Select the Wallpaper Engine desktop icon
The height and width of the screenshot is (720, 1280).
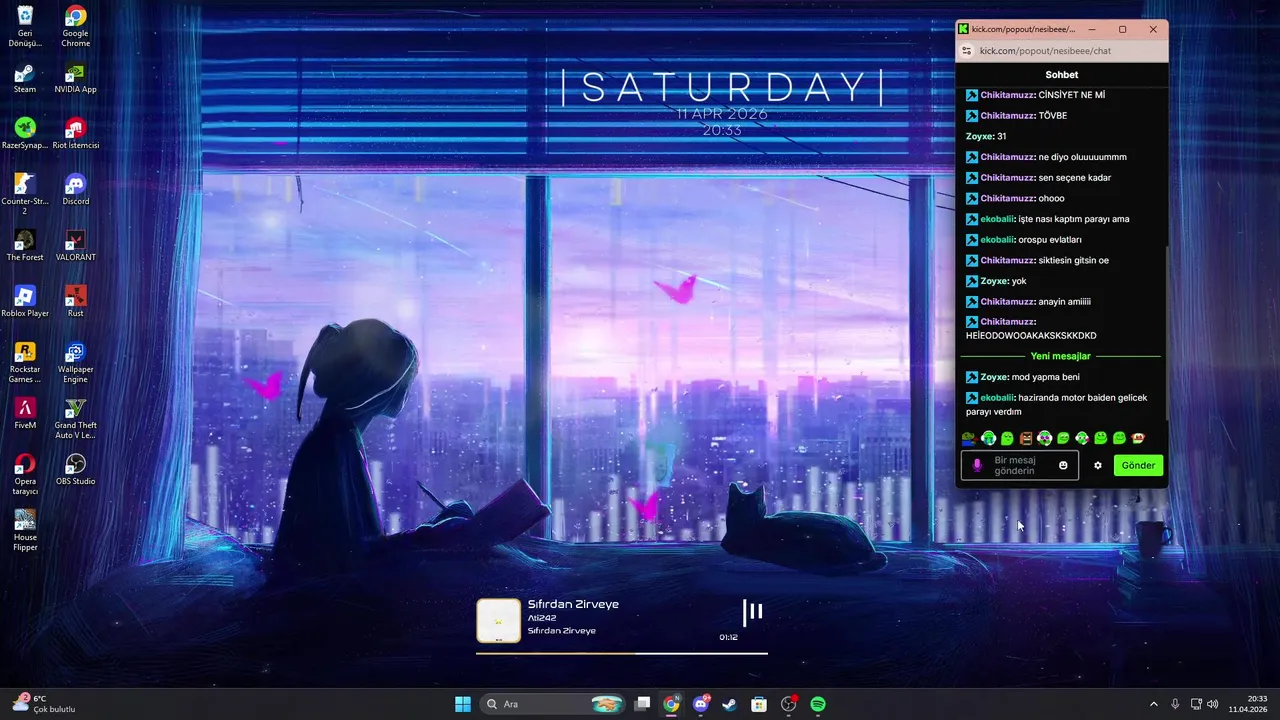75,362
